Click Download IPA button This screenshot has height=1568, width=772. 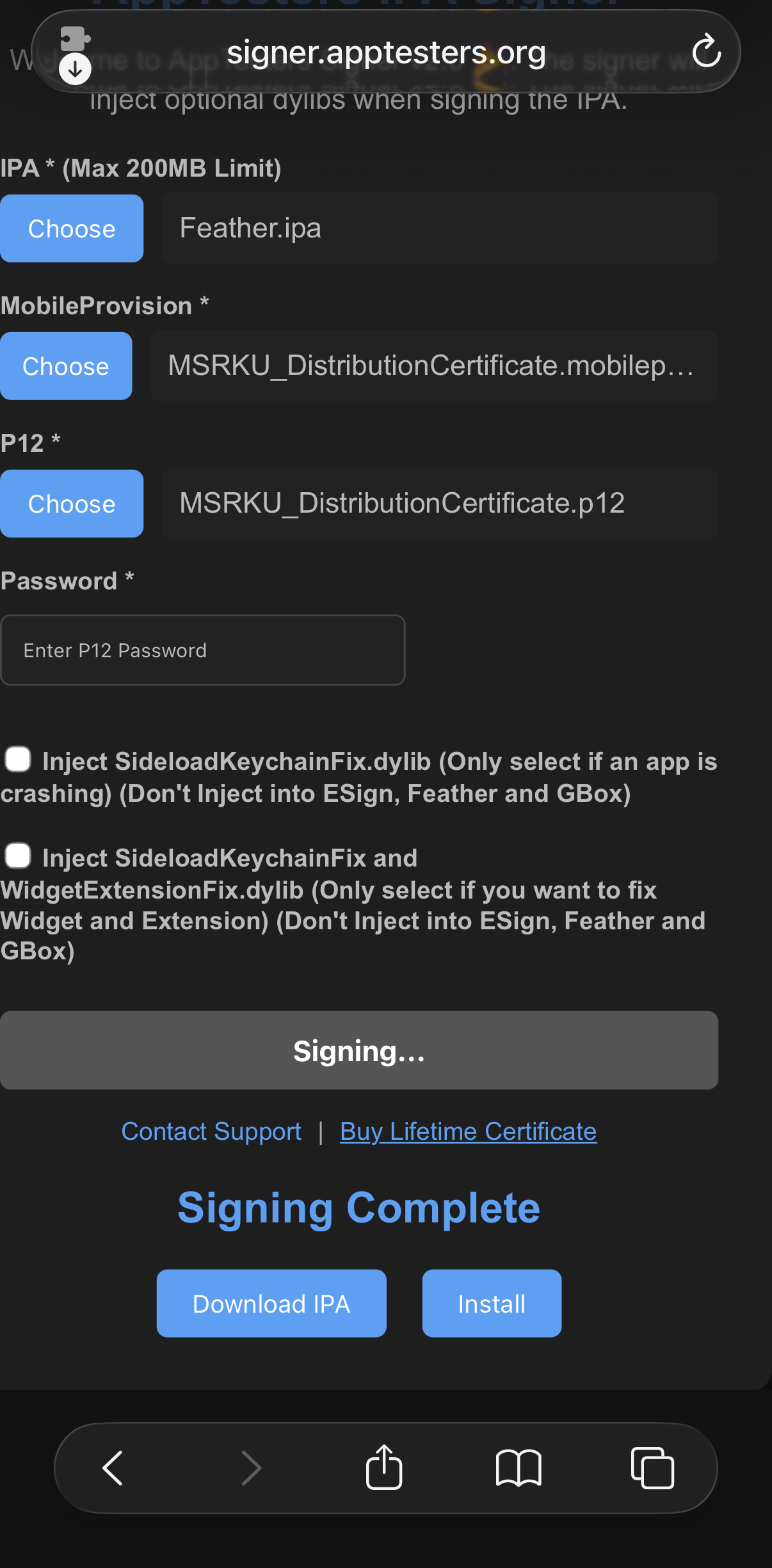(x=271, y=1303)
